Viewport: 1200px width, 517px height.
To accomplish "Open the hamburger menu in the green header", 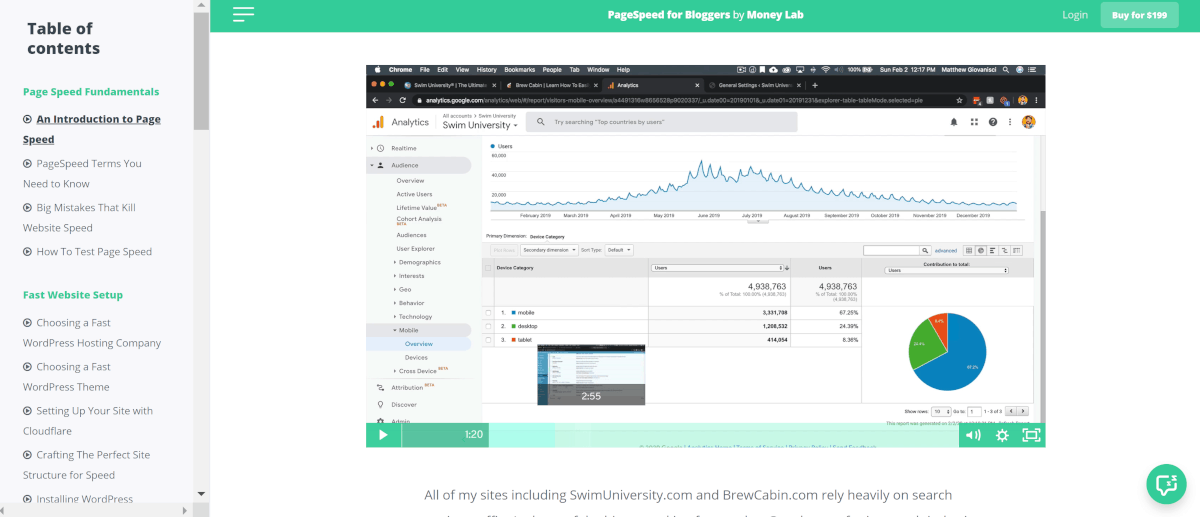I will pos(244,14).
